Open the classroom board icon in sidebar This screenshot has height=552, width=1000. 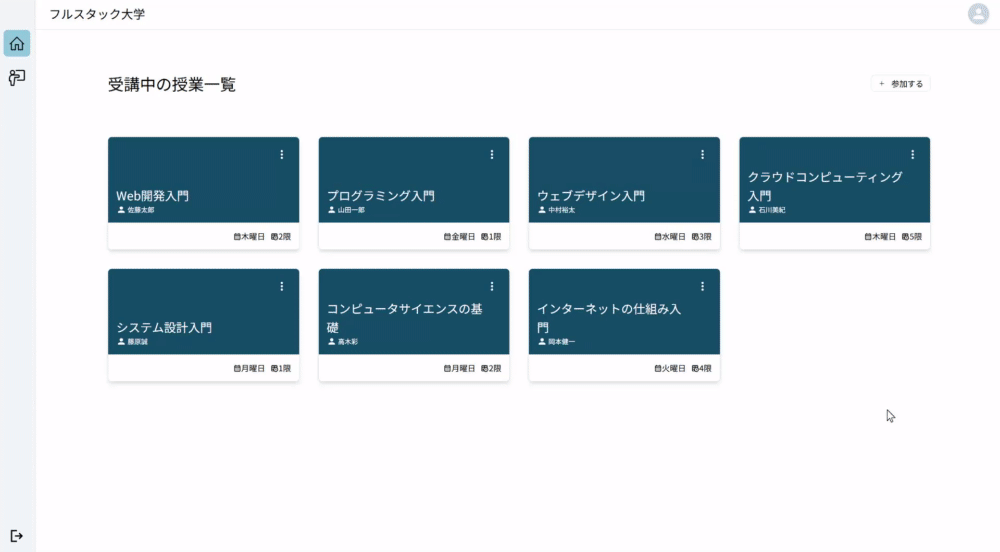tap(17, 78)
